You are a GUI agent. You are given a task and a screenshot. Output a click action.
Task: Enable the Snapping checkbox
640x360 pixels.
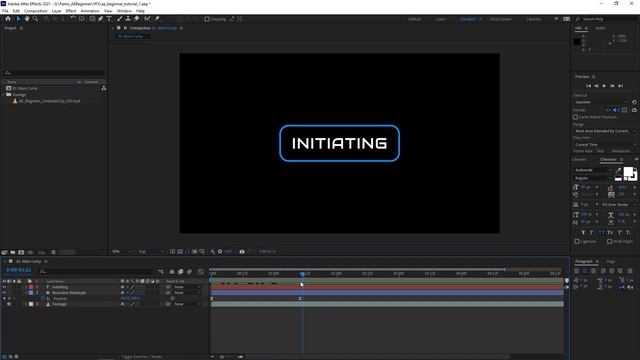[207, 19]
